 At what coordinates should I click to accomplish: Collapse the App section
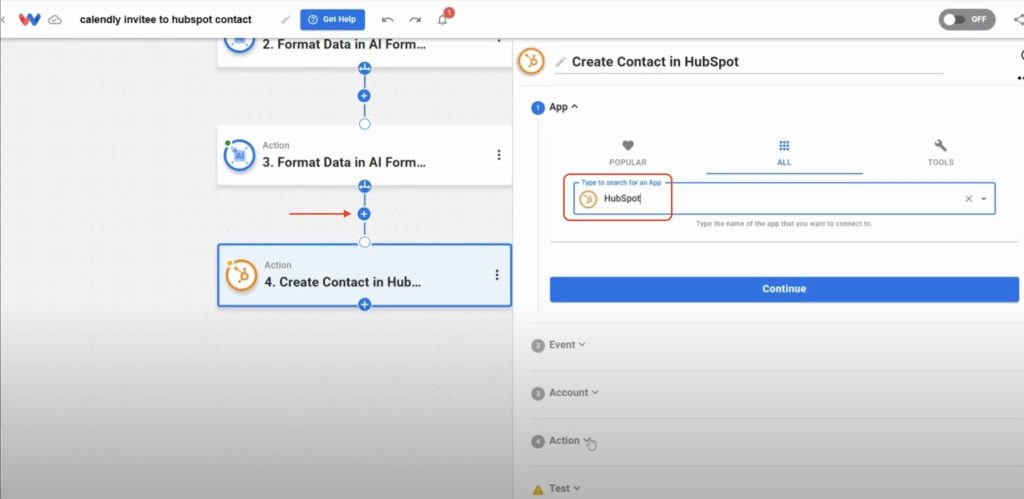[x=564, y=107]
